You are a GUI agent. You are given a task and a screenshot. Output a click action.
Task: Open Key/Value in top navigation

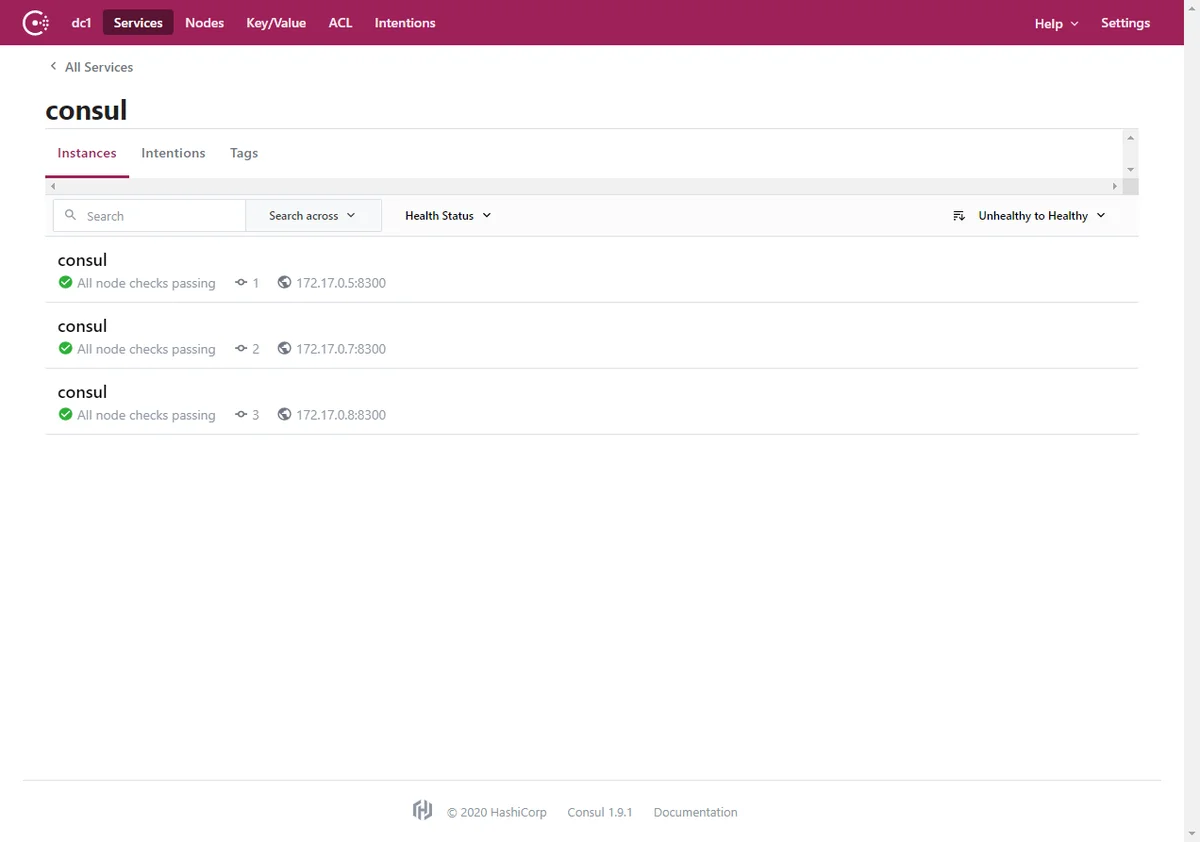pos(276,23)
